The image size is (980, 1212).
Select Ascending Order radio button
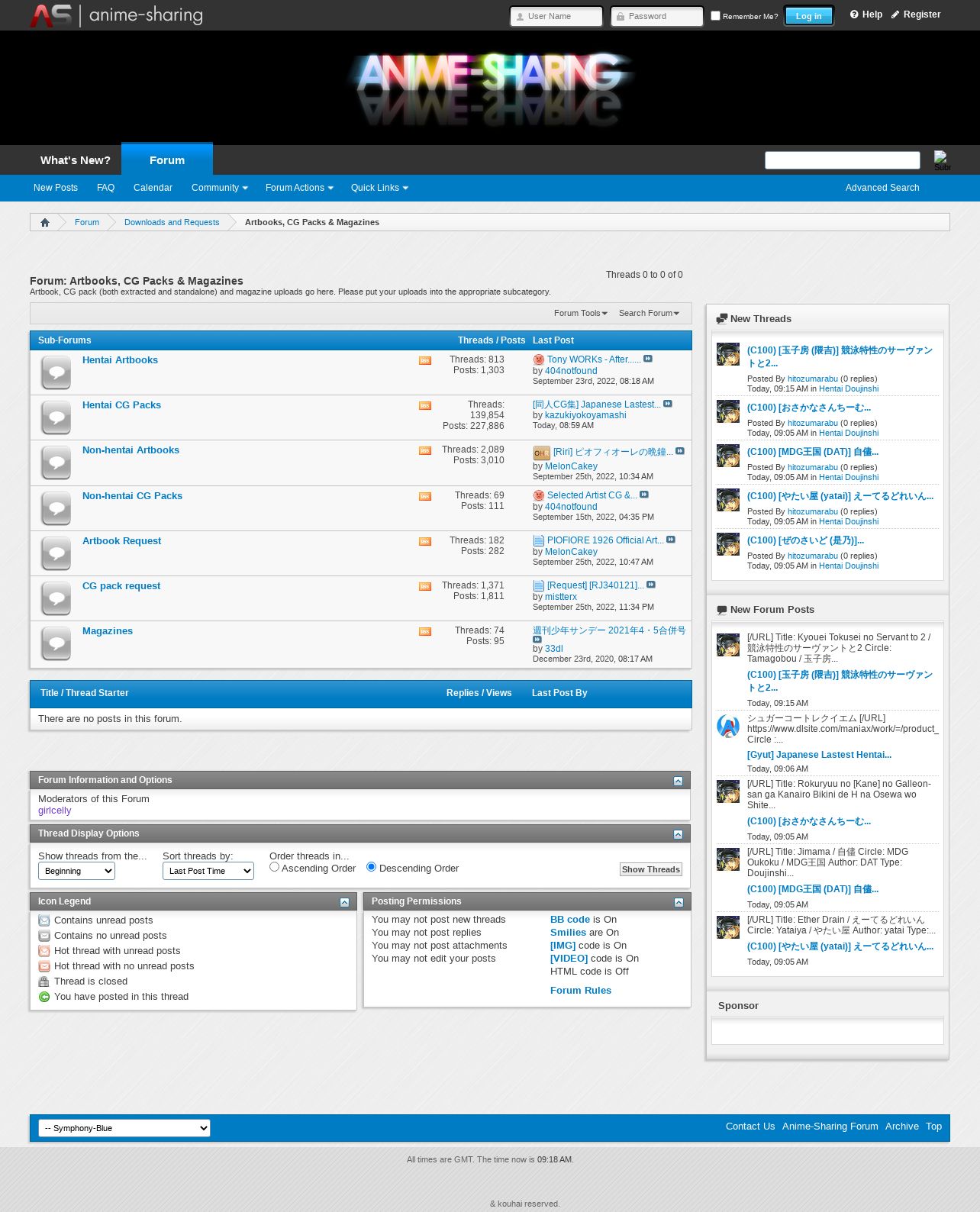[x=274, y=867]
